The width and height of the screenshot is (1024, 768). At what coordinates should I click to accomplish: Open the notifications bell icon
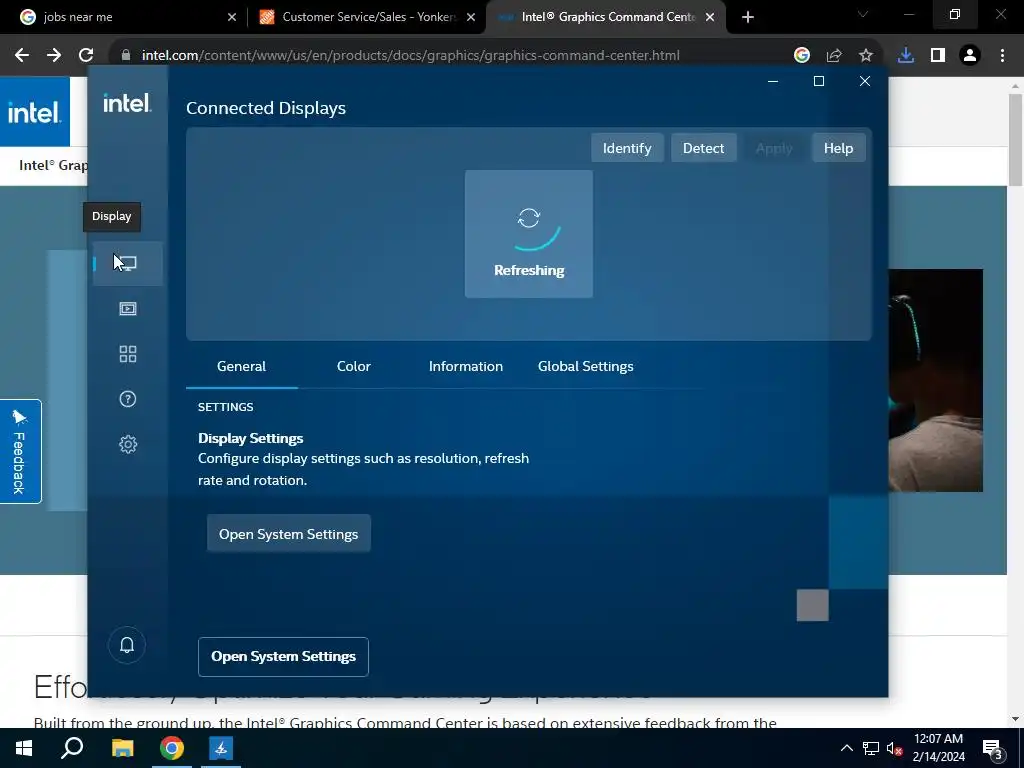tap(127, 645)
